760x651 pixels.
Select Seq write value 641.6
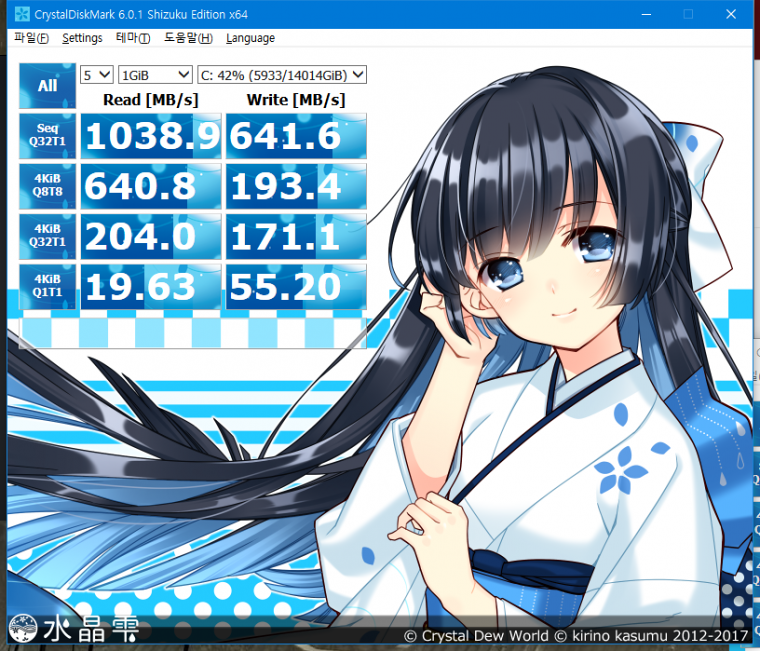296,136
